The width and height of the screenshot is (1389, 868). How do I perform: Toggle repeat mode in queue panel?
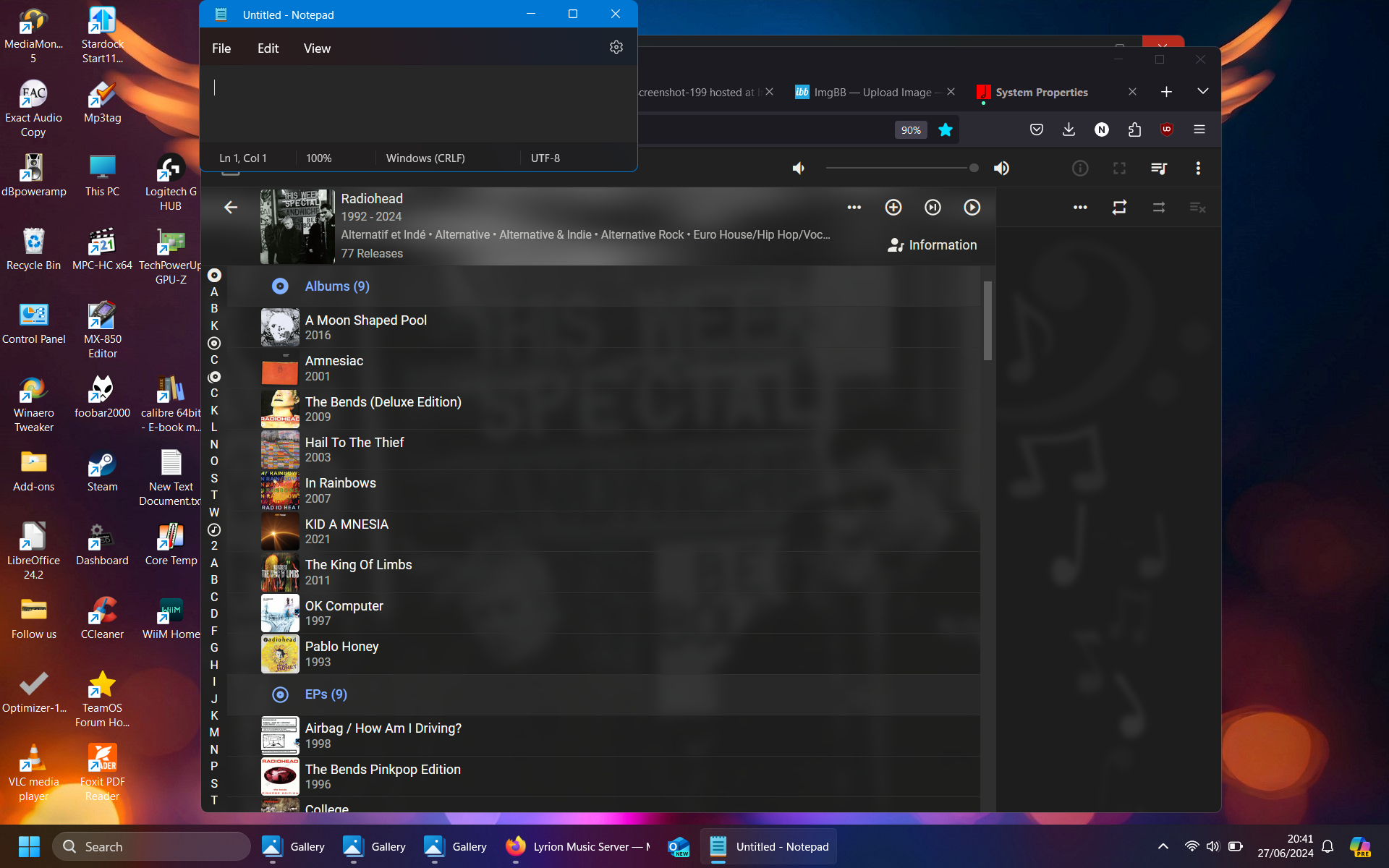pos(1119,208)
